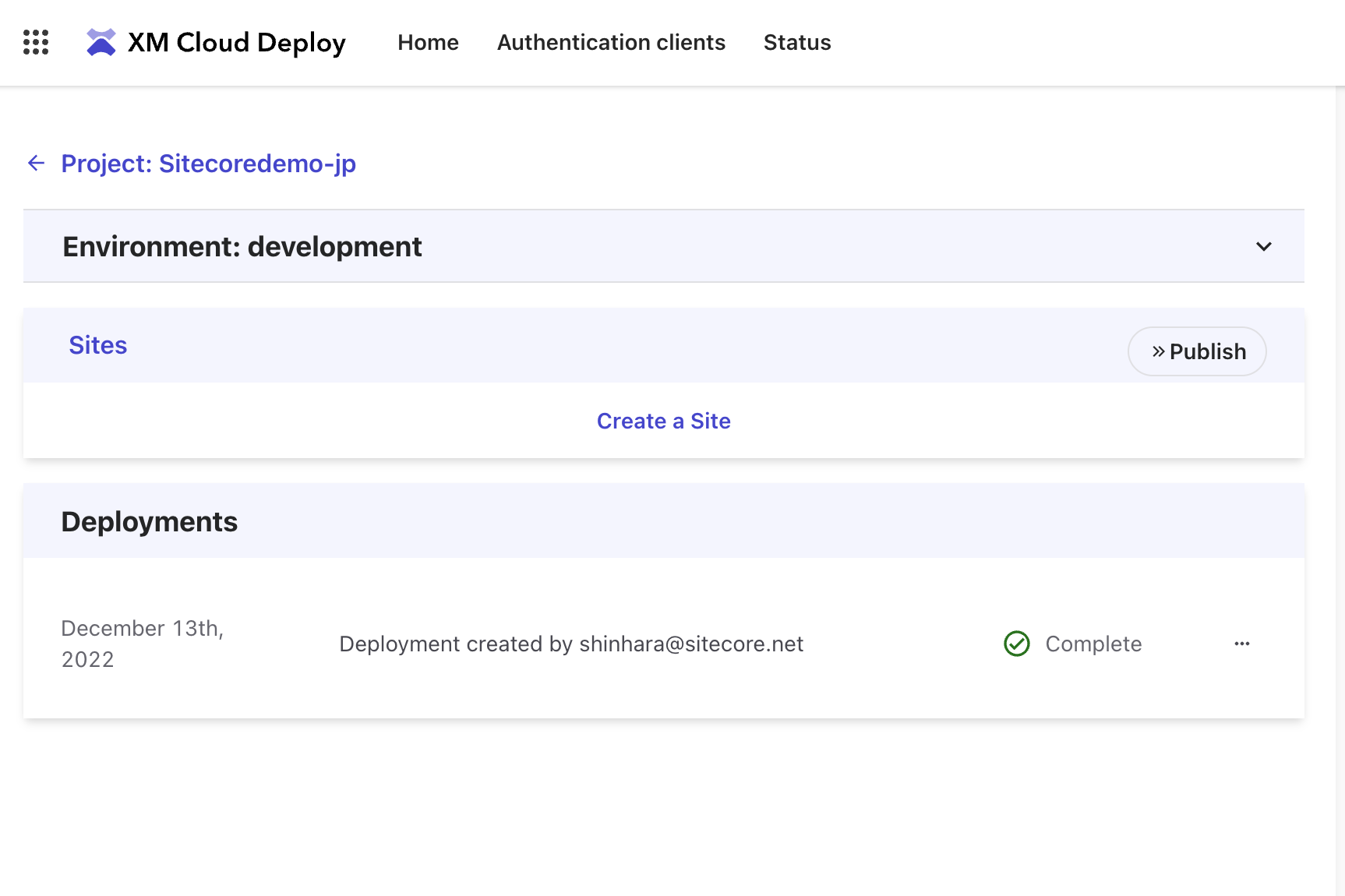
Task: Click the Create a Site link
Action: (664, 421)
